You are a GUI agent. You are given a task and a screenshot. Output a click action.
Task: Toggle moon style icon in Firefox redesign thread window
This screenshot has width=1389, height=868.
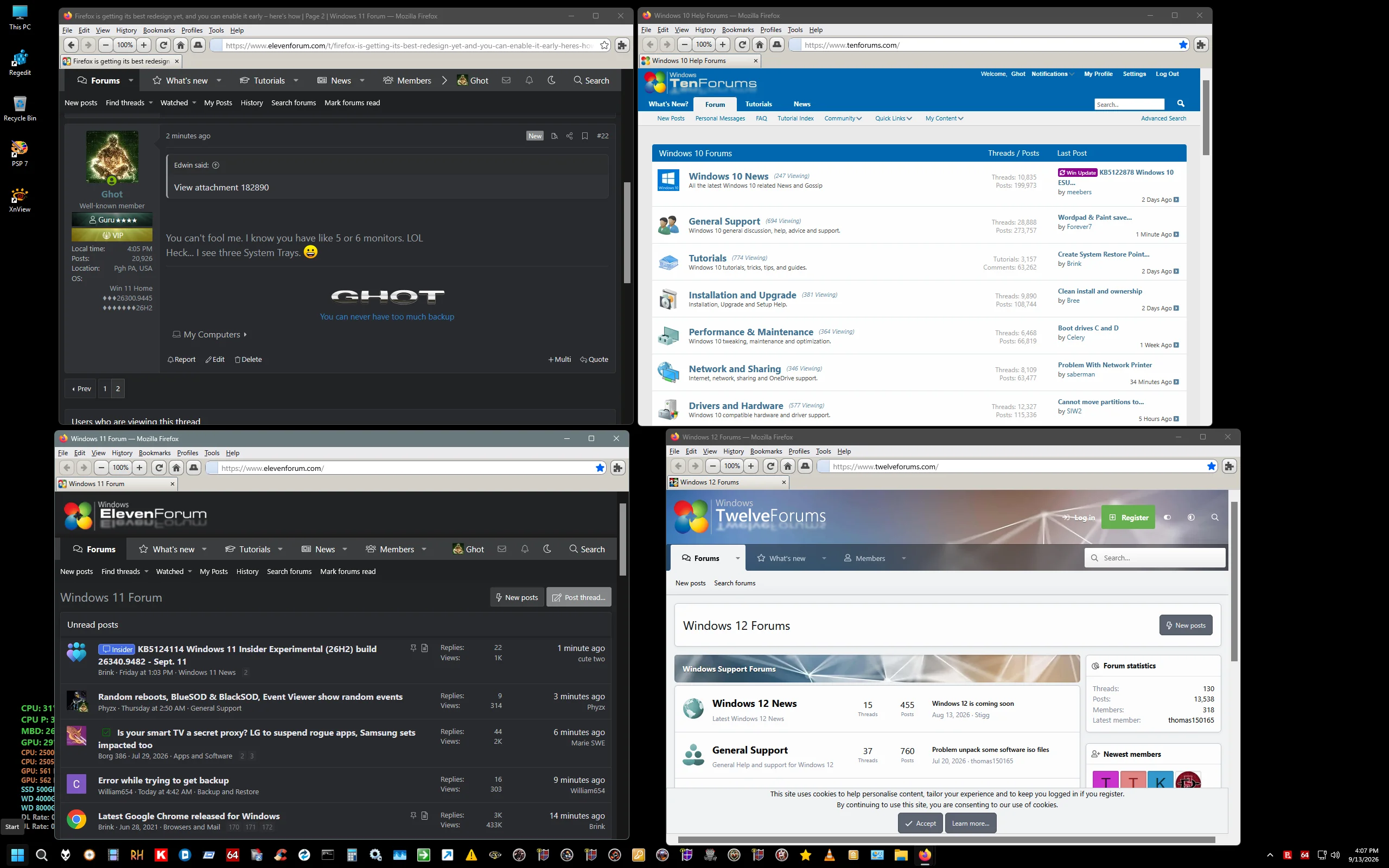click(x=552, y=80)
